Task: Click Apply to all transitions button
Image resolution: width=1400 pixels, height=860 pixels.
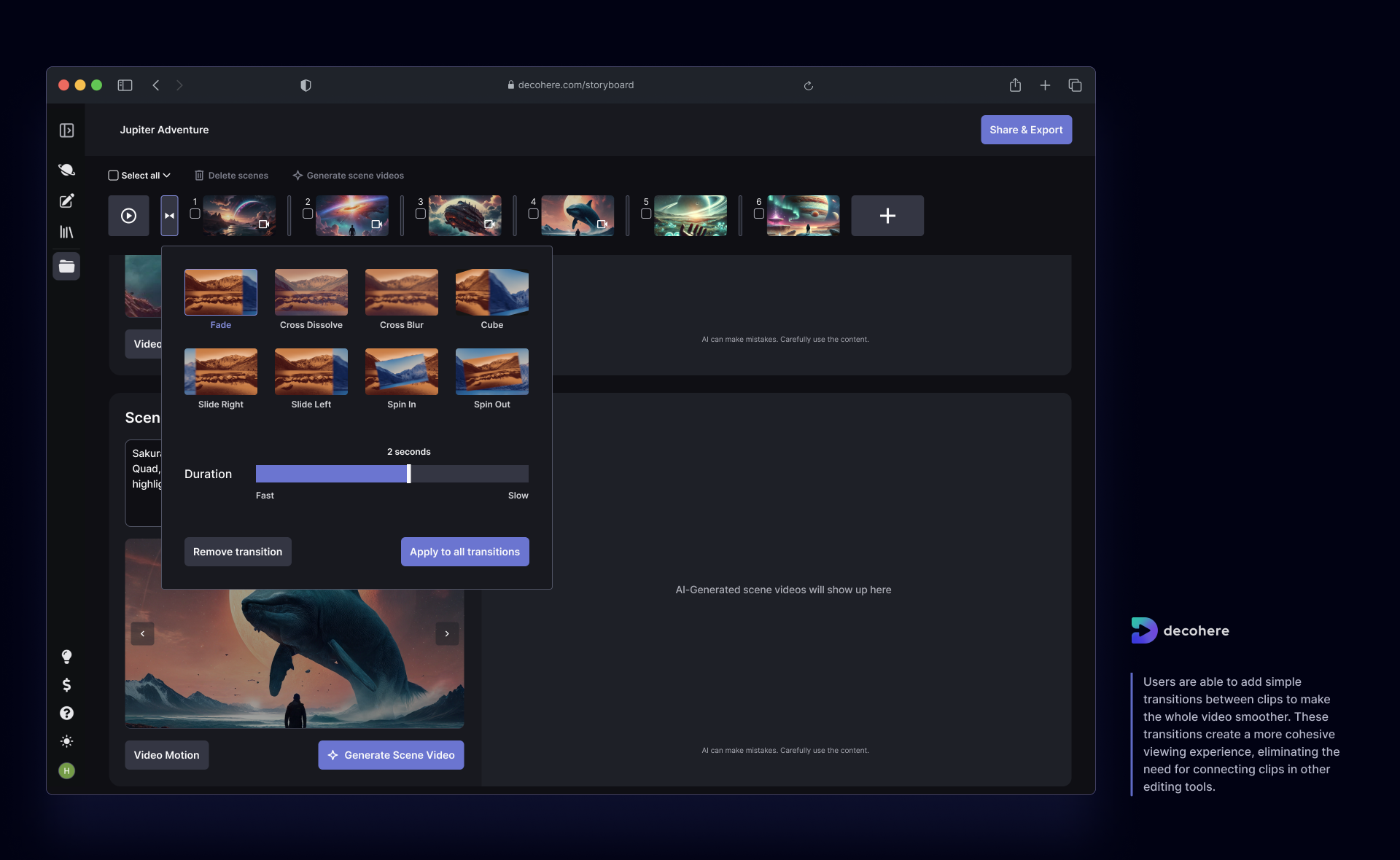Action: [x=464, y=552]
